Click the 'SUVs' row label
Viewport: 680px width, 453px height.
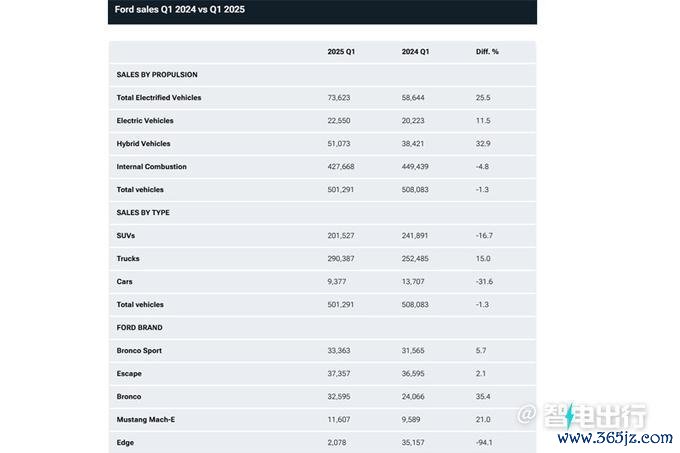(x=126, y=235)
